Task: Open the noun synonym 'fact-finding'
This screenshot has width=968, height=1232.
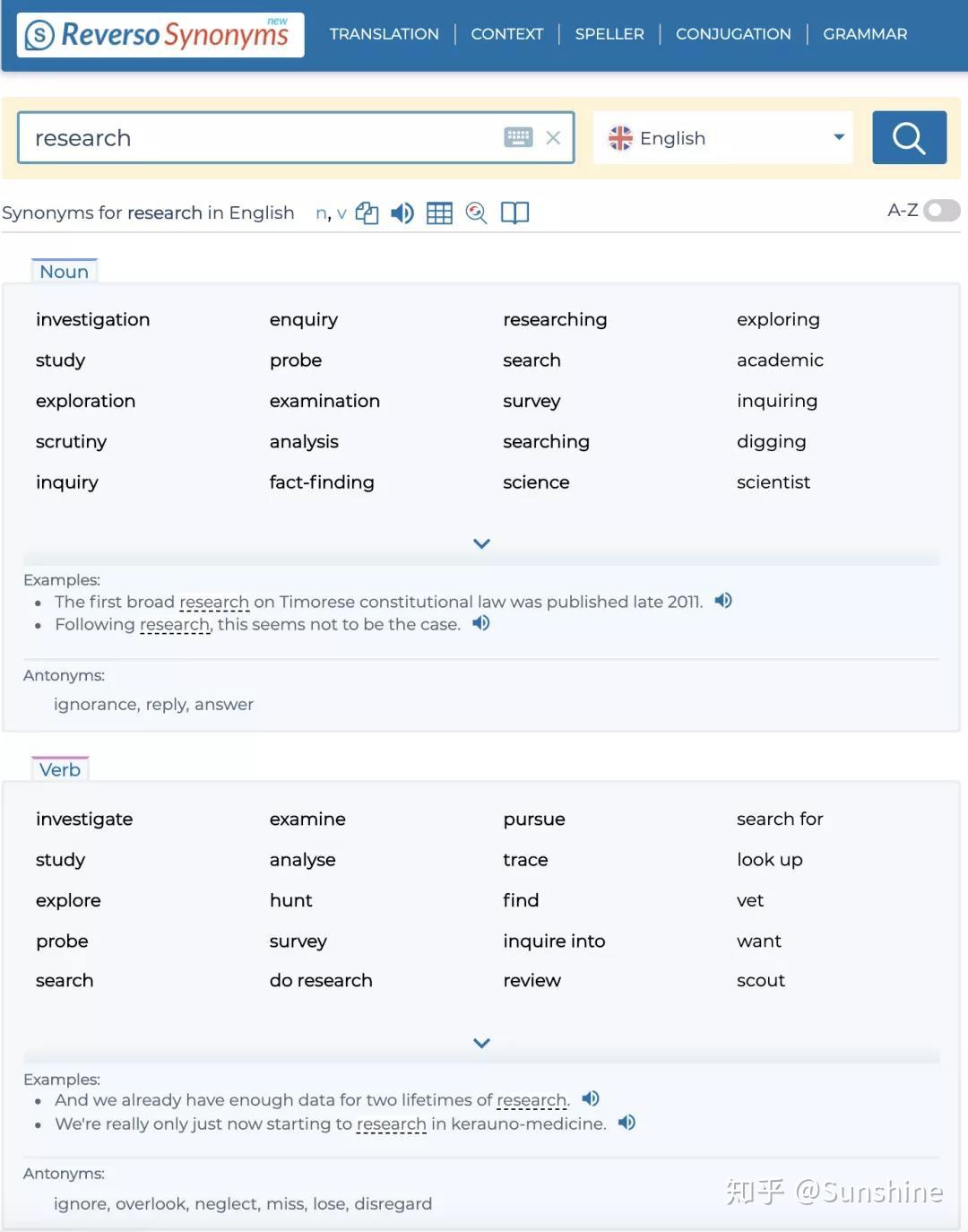Action: tap(322, 482)
